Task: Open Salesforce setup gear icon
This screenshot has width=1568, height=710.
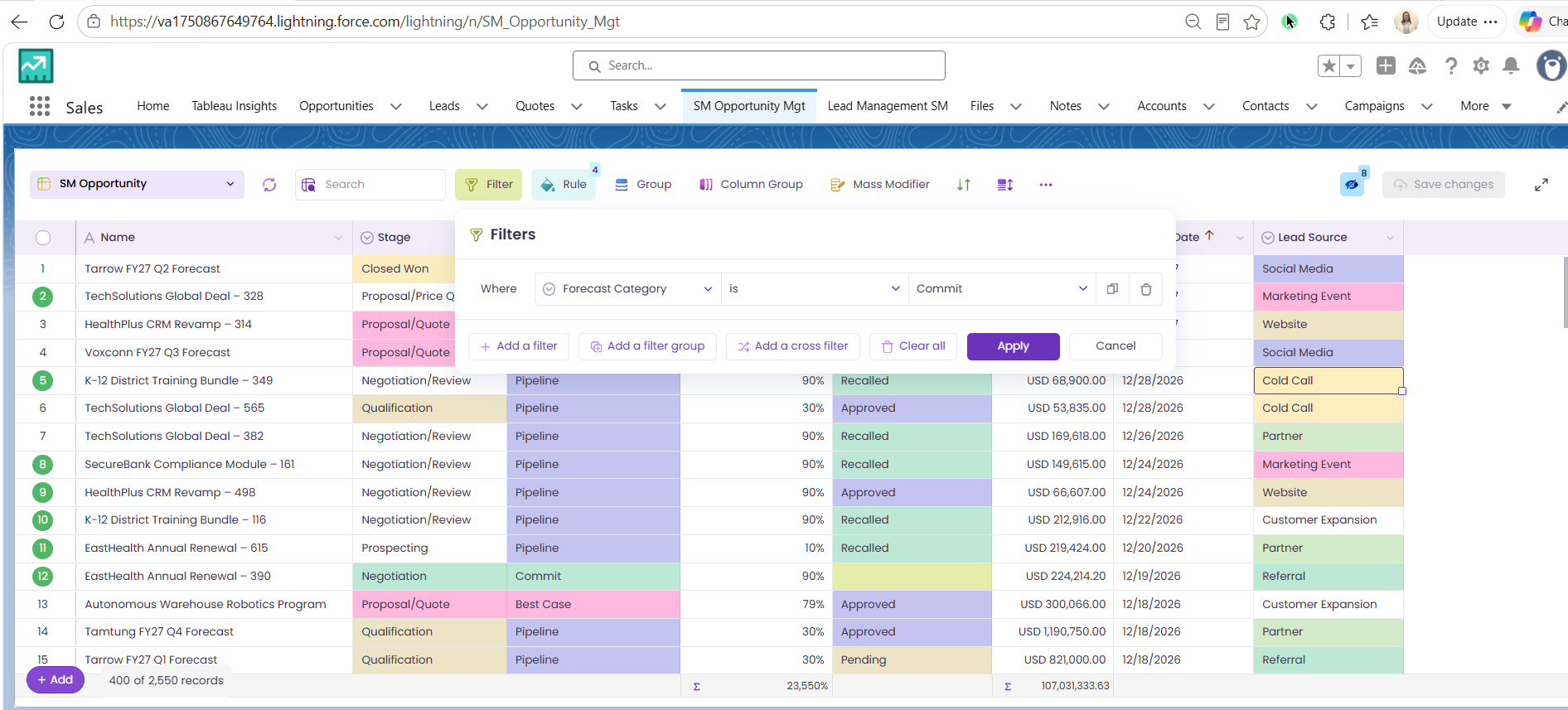Action: coord(1481,65)
